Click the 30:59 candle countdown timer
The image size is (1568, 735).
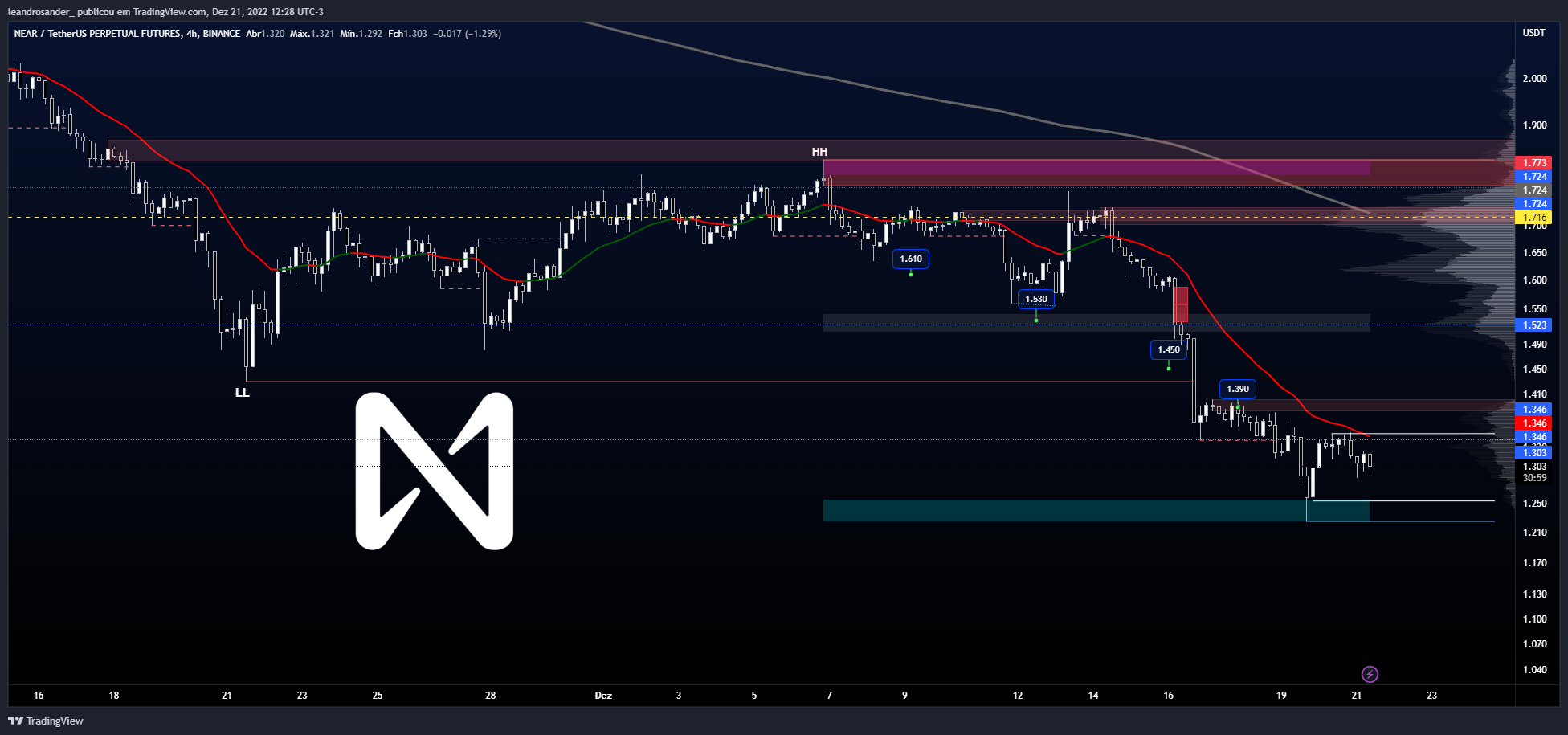[1534, 478]
